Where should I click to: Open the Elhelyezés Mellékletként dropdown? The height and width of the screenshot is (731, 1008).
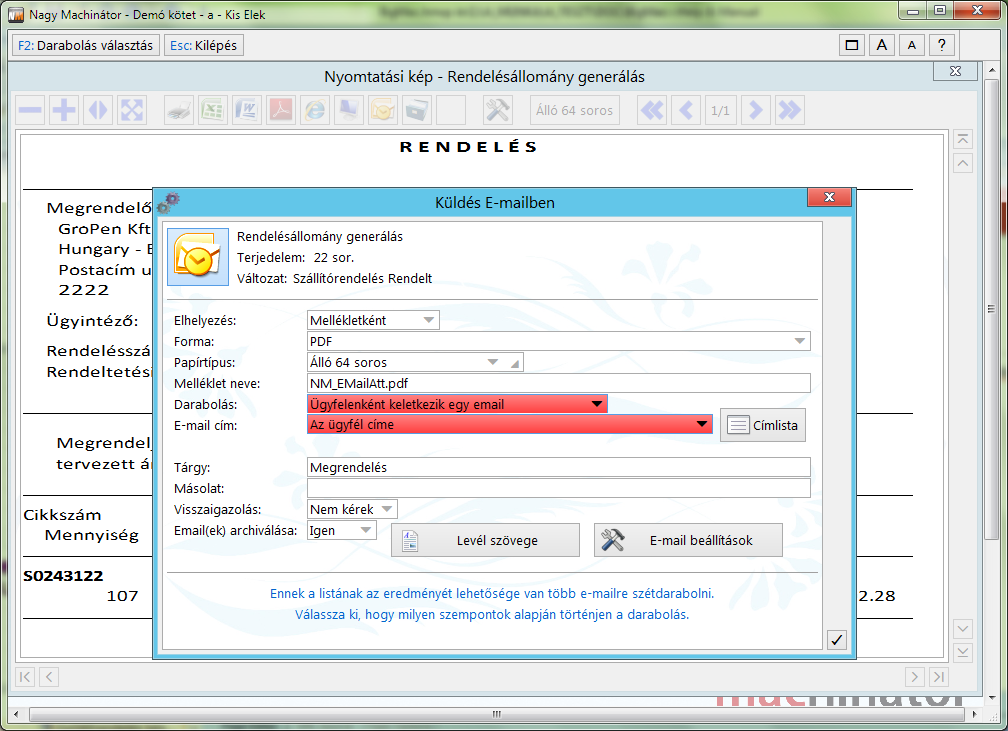point(374,320)
